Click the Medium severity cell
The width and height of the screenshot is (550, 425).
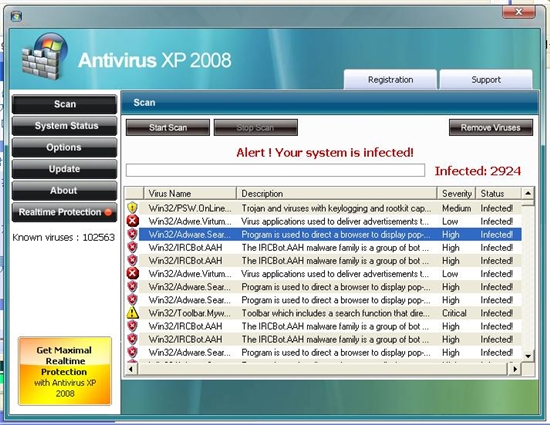(x=456, y=208)
